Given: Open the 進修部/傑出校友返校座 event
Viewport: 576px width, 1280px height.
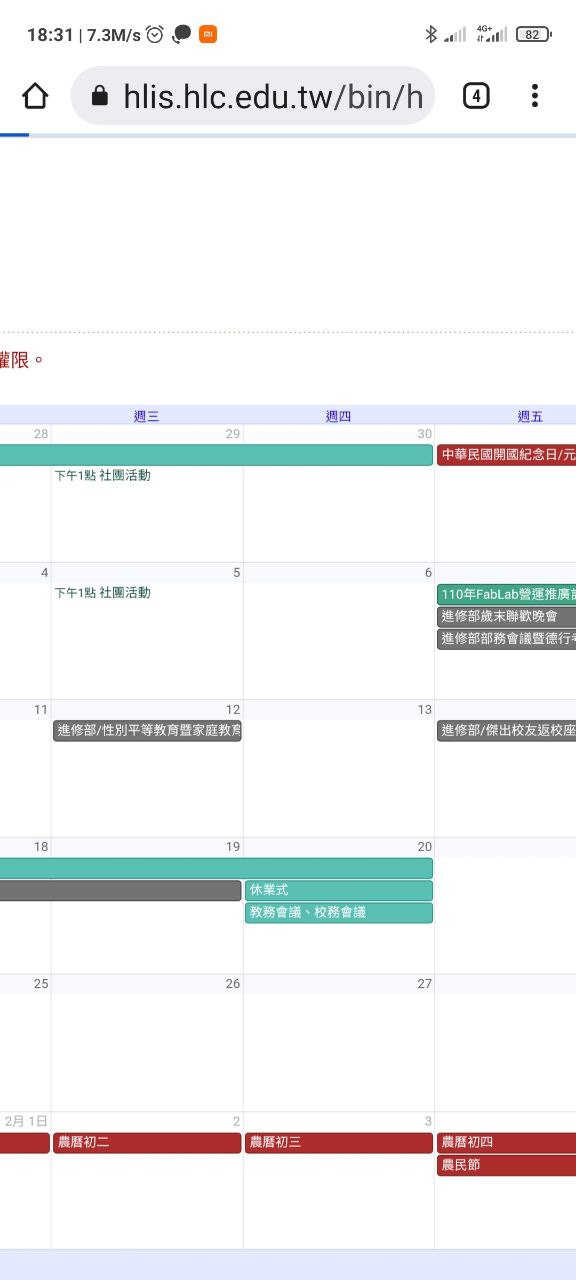Looking at the screenshot, I should pyautogui.click(x=506, y=731).
